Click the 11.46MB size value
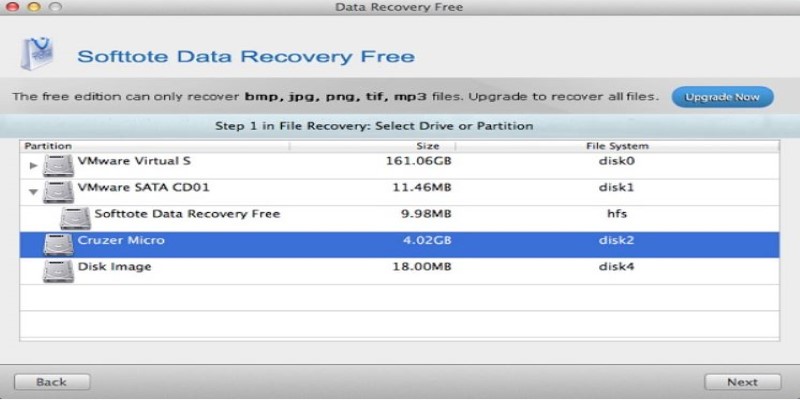Screen dimensions: 800x400 [421, 188]
